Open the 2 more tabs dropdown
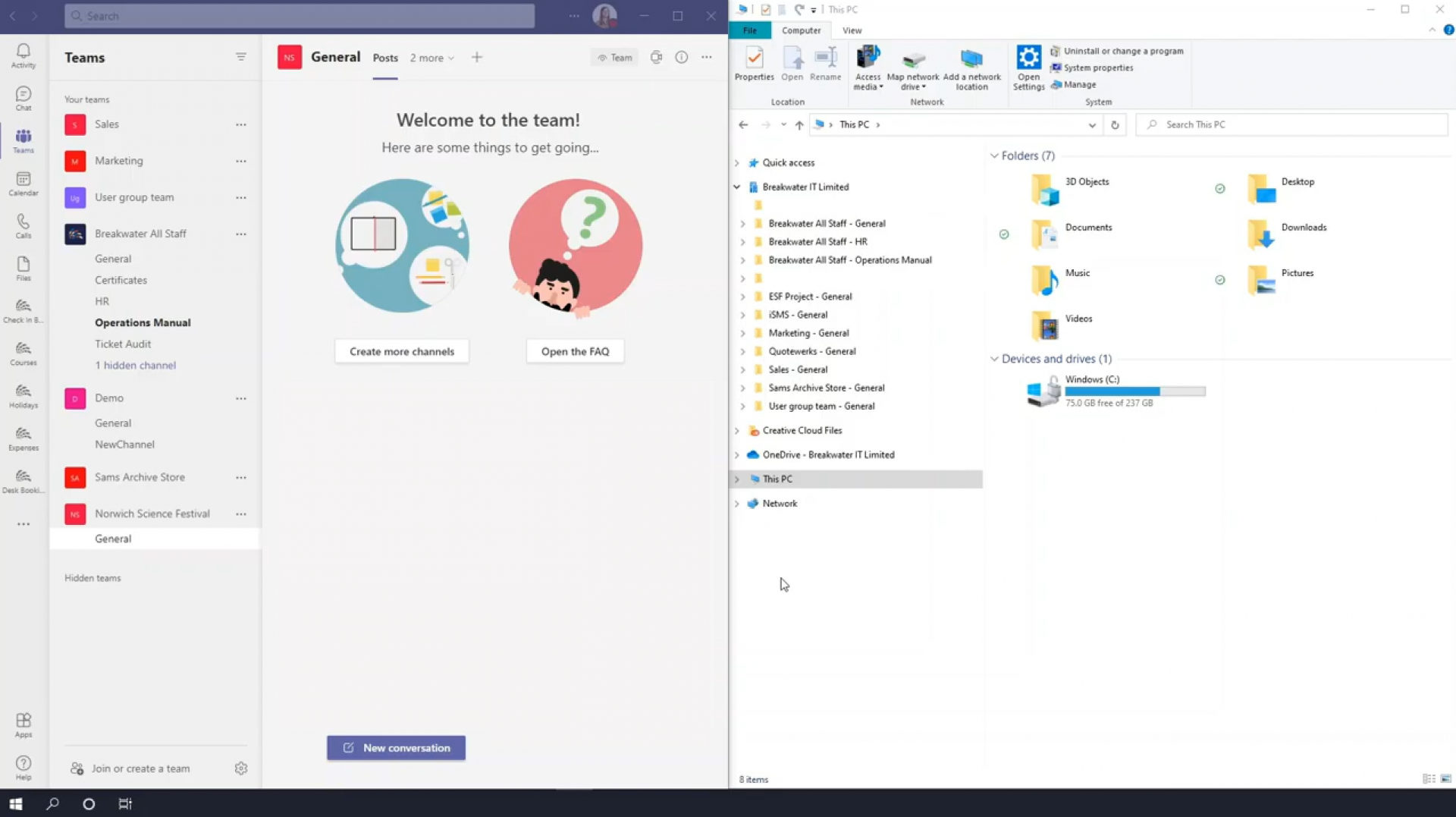The height and width of the screenshot is (817, 1456). pyautogui.click(x=432, y=58)
